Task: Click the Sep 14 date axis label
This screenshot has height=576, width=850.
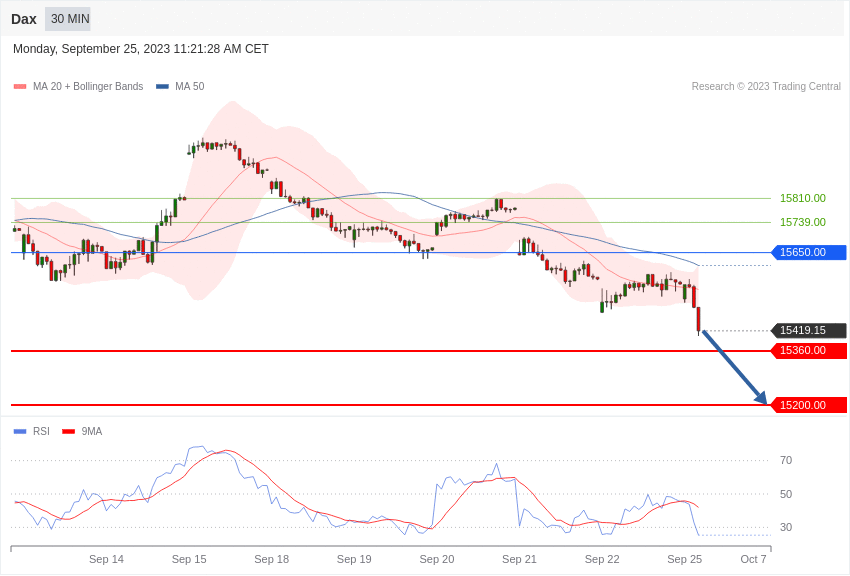Action: 106,559
